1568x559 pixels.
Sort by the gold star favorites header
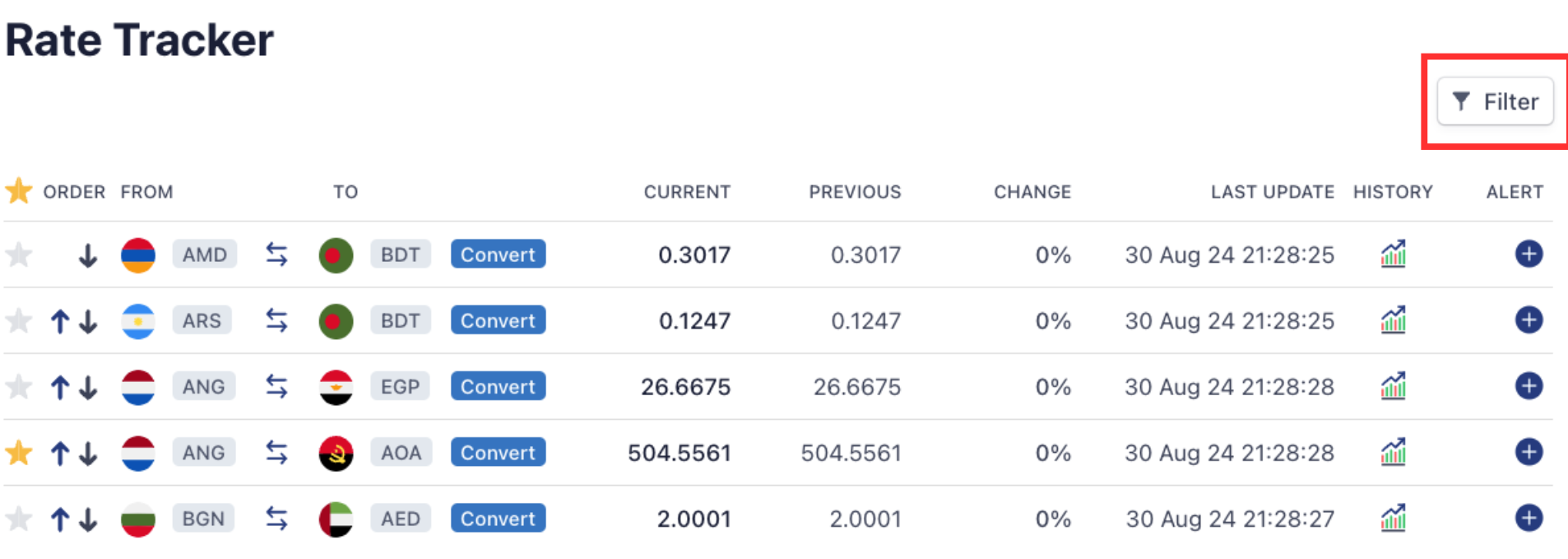19,191
